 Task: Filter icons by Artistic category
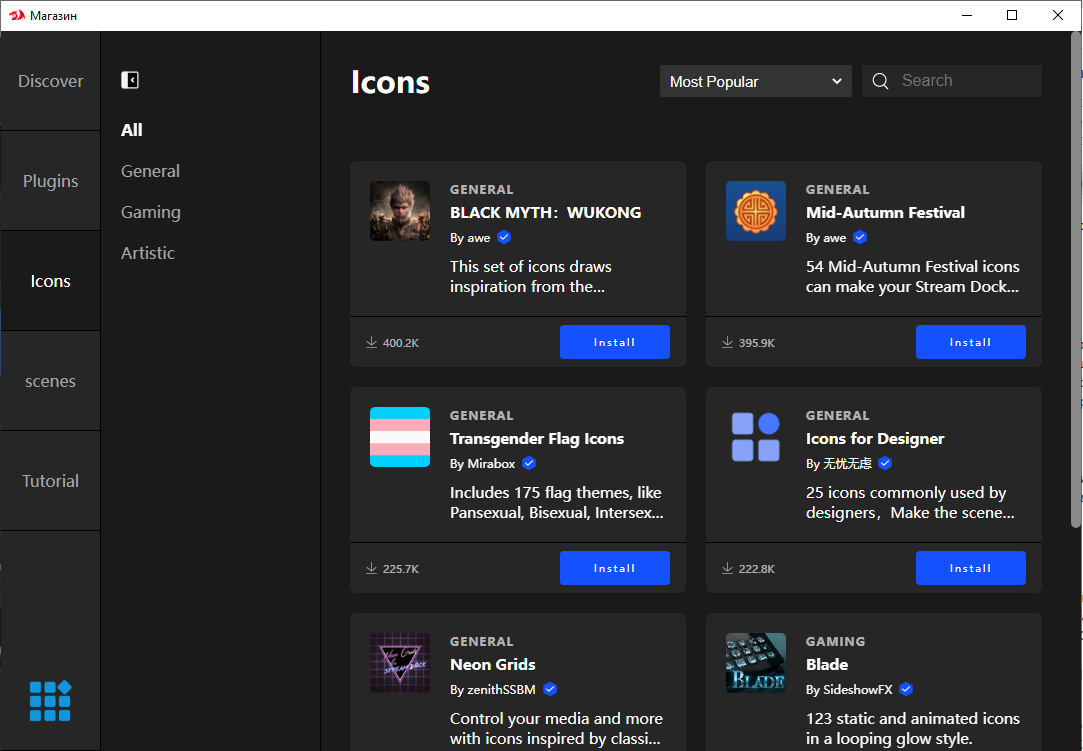[148, 253]
